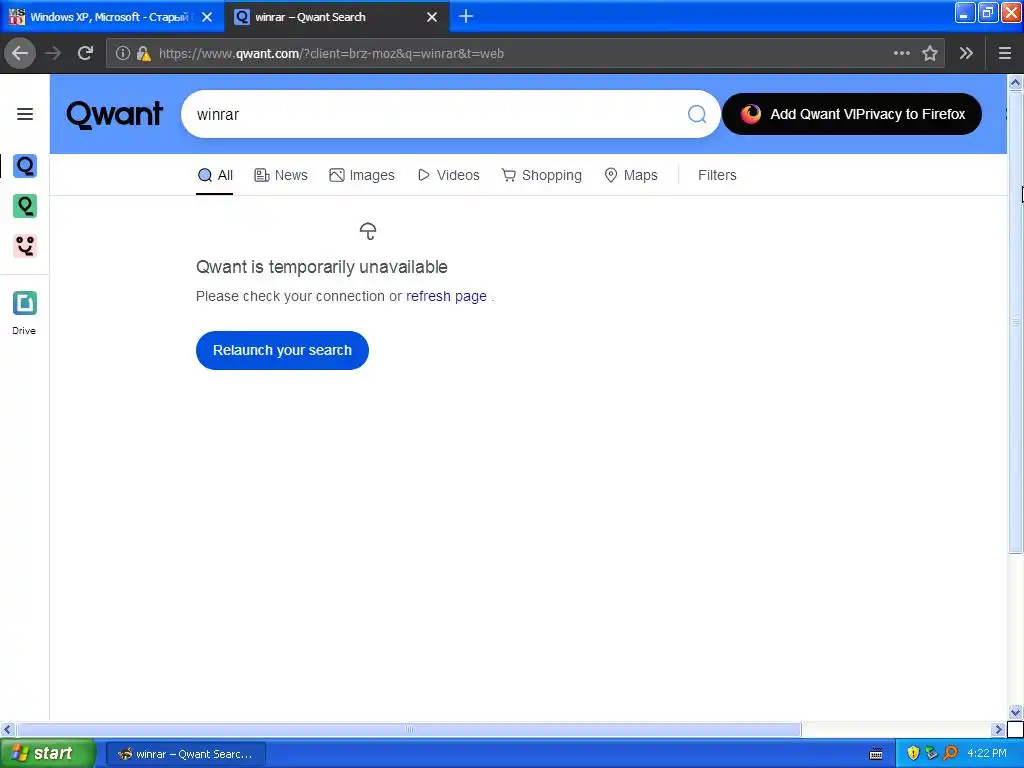
Task: Switch to the News tab
Action: click(x=281, y=175)
